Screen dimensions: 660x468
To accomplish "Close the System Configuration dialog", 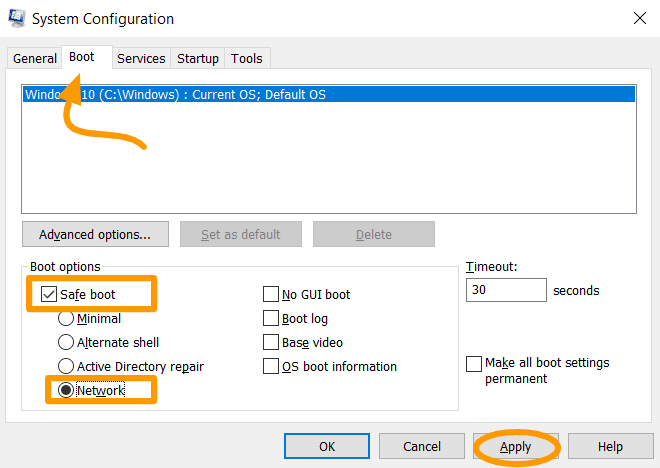I will [639, 18].
